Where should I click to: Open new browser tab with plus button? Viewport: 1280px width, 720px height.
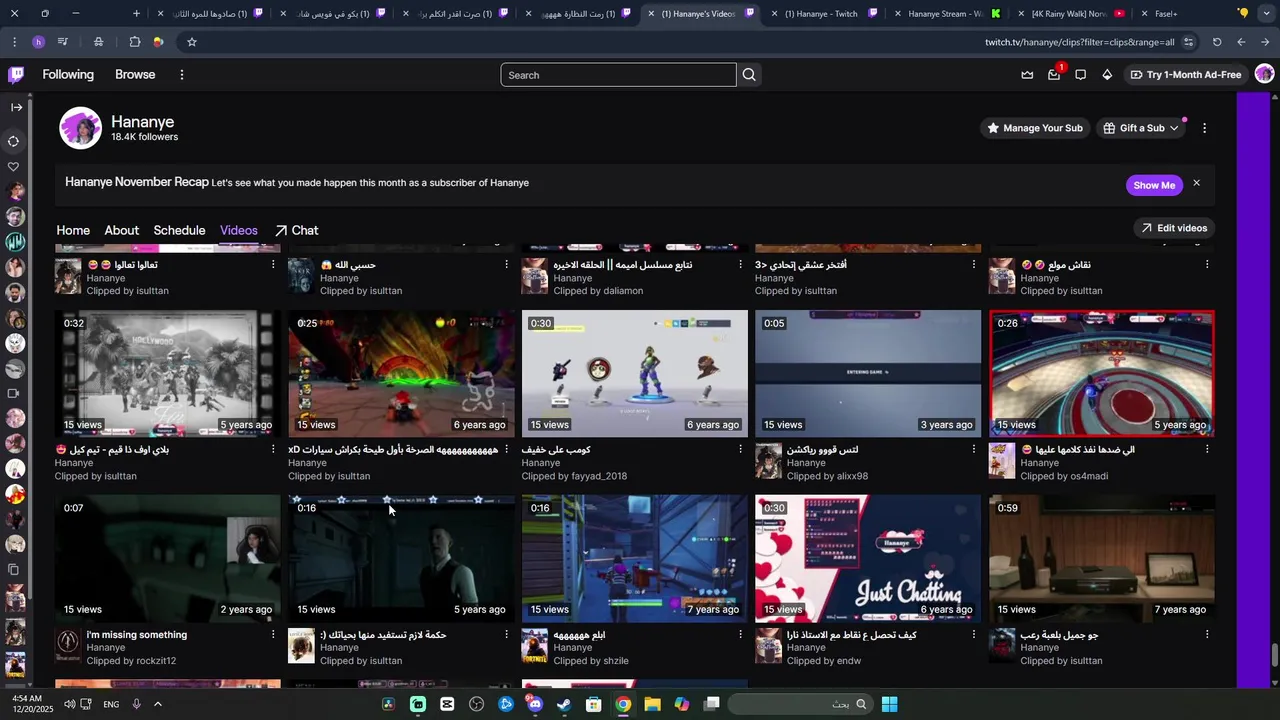137,13
